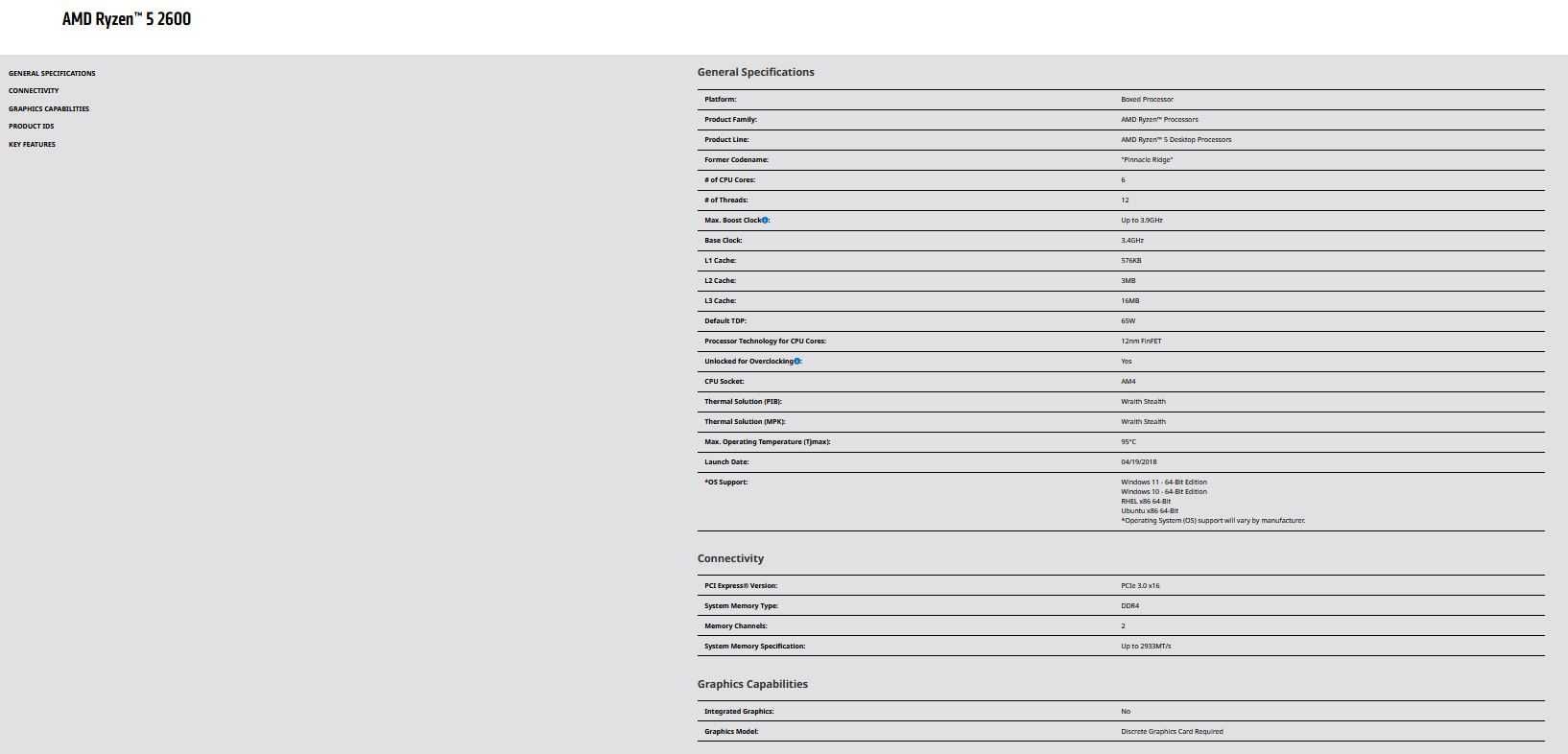Select the CPU Socket label
The width and height of the screenshot is (1568, 754).
click(x=725, y=381)
